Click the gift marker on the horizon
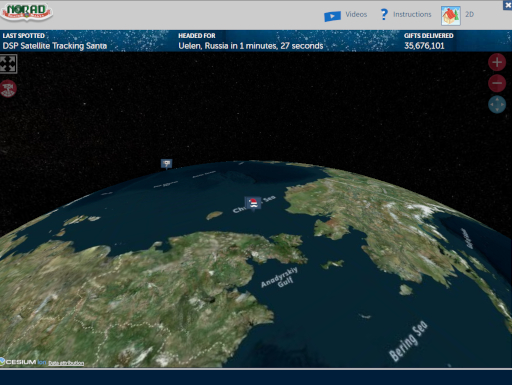This screenshot has width=512, height=385. [x=166, y=163]
